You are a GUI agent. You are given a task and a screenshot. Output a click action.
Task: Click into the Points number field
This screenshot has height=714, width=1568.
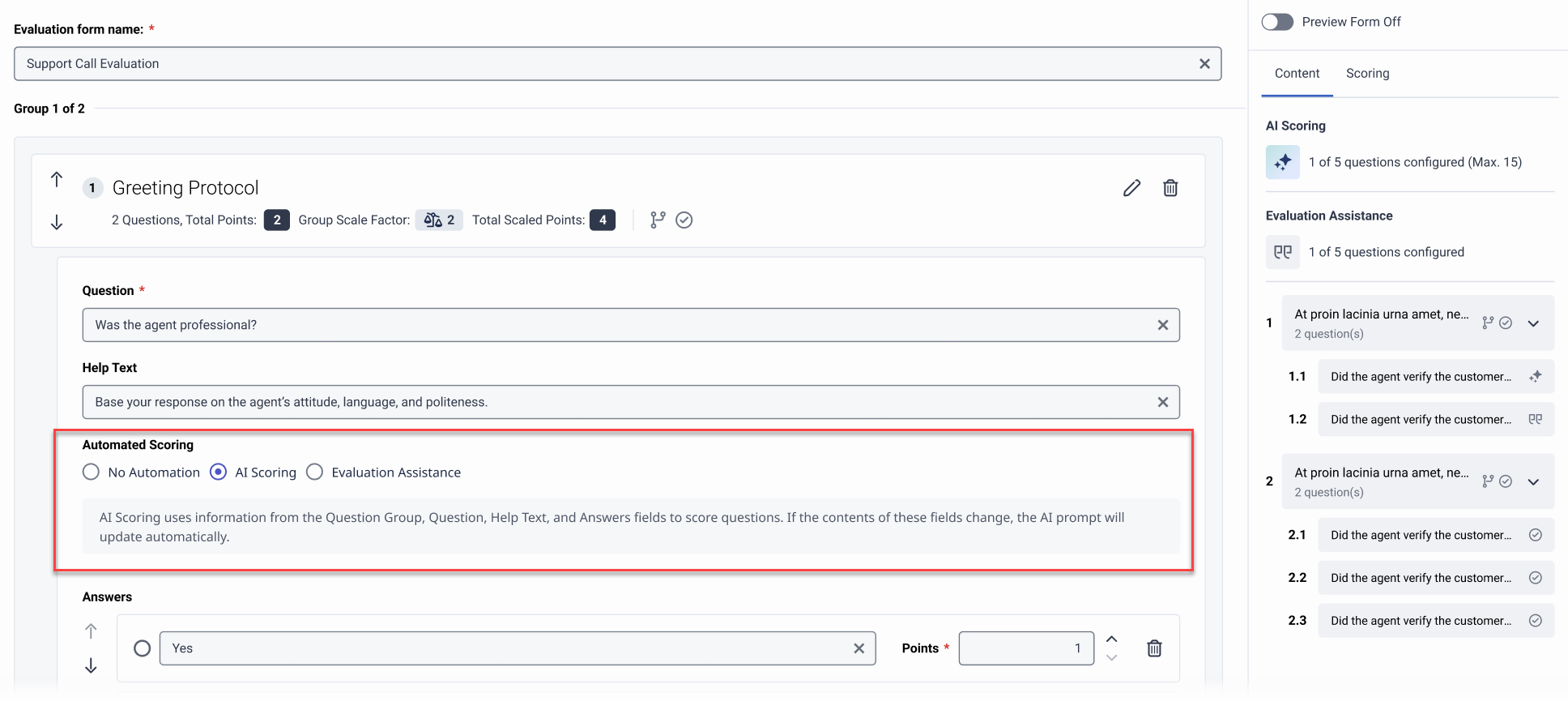[1026, 648]
